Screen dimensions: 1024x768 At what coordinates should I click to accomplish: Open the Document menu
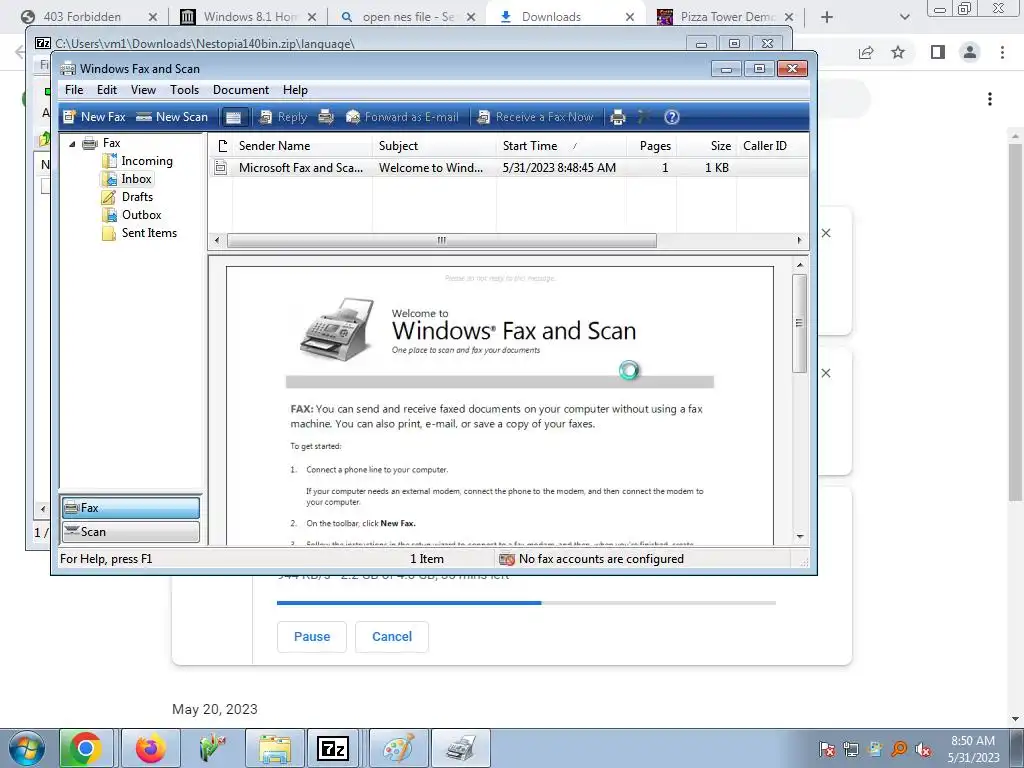(241, 89)
